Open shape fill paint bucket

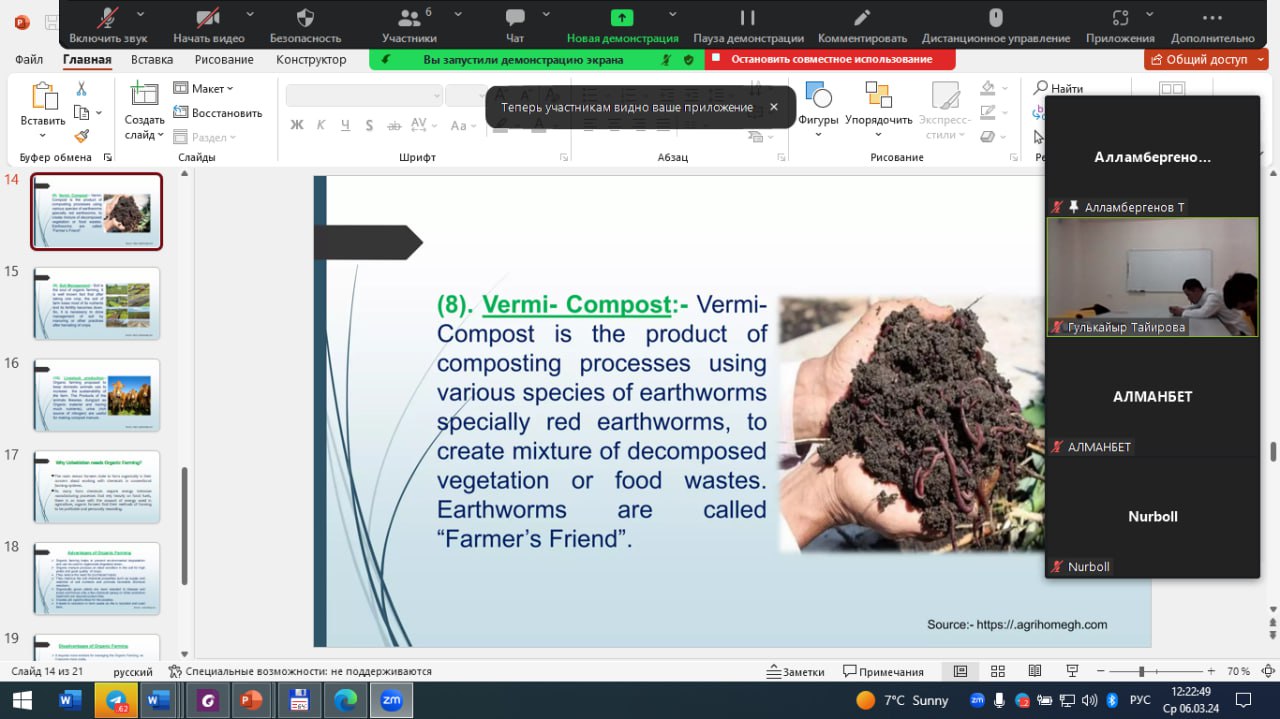[x=988, y=88]
